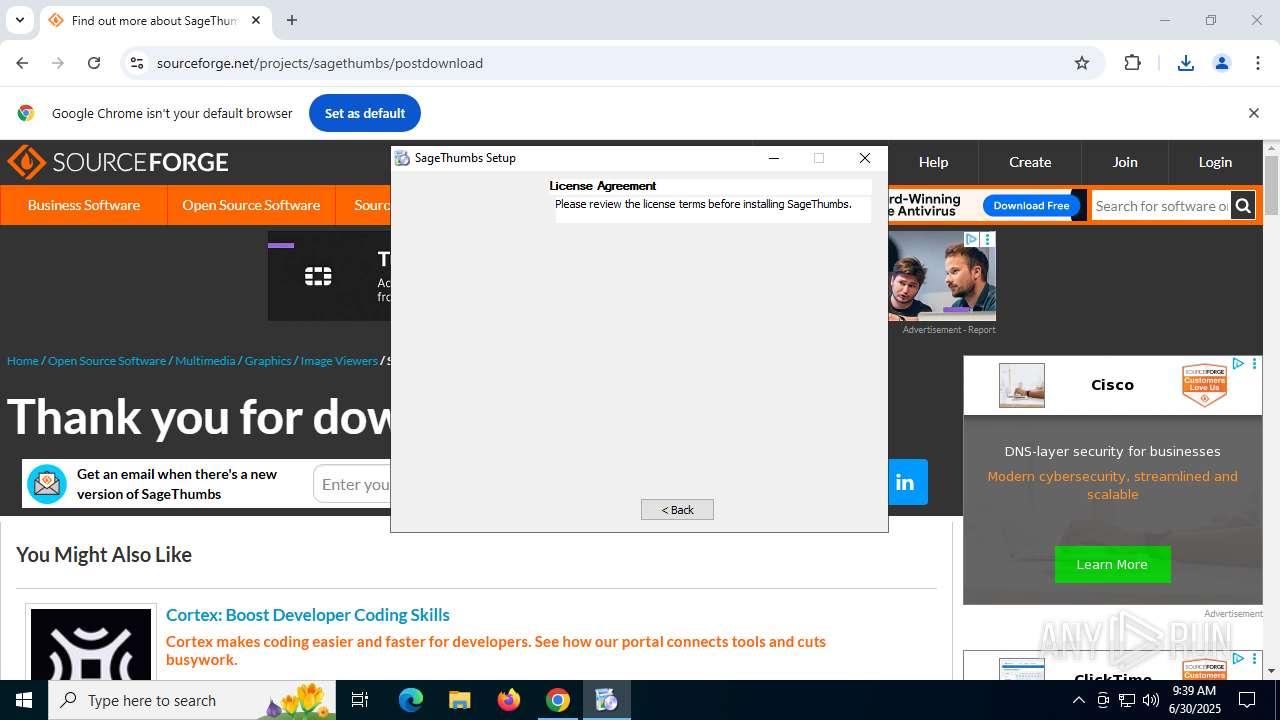This screenshot has height=720, width=1280.
Task: Switch to the SageThumbs installer taskbar icon
Action: (606, 700)
